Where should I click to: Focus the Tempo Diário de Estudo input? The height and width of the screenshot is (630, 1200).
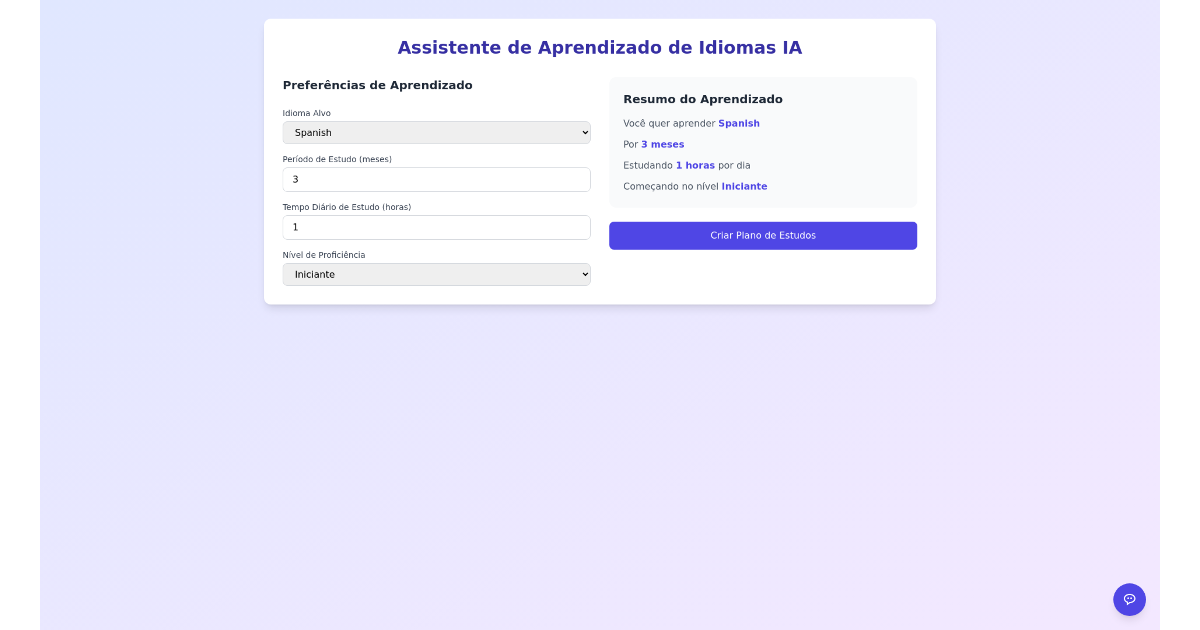point(436,227)
